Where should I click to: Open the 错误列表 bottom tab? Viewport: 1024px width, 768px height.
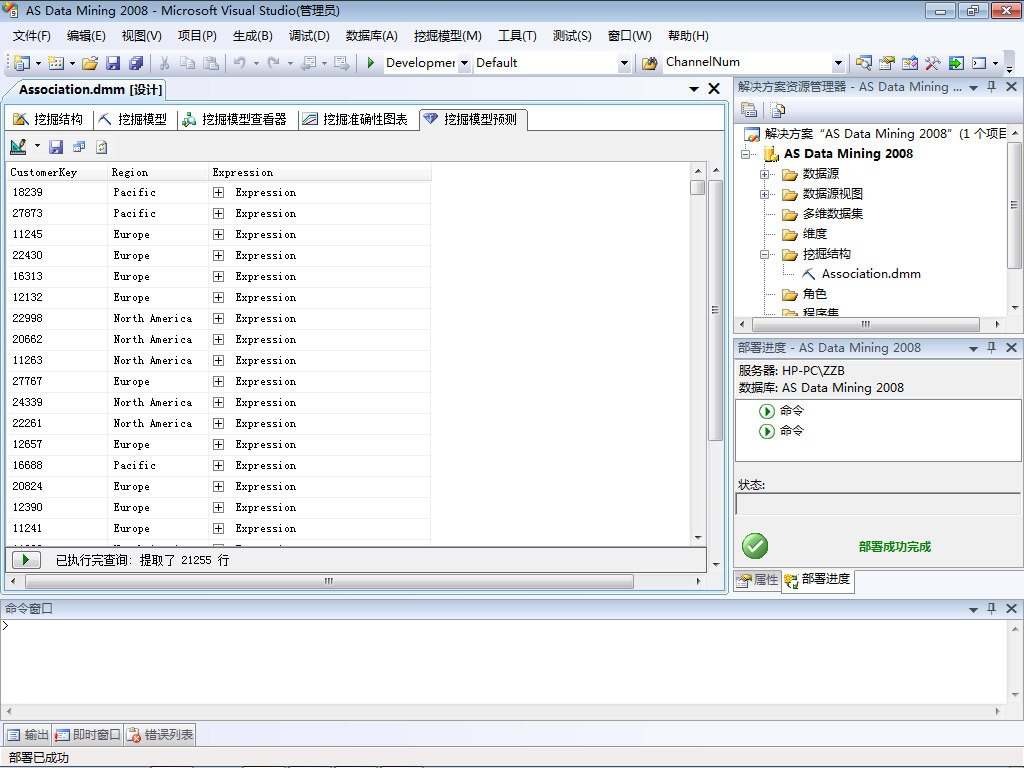pyautogui.click(x=160, y=735)
